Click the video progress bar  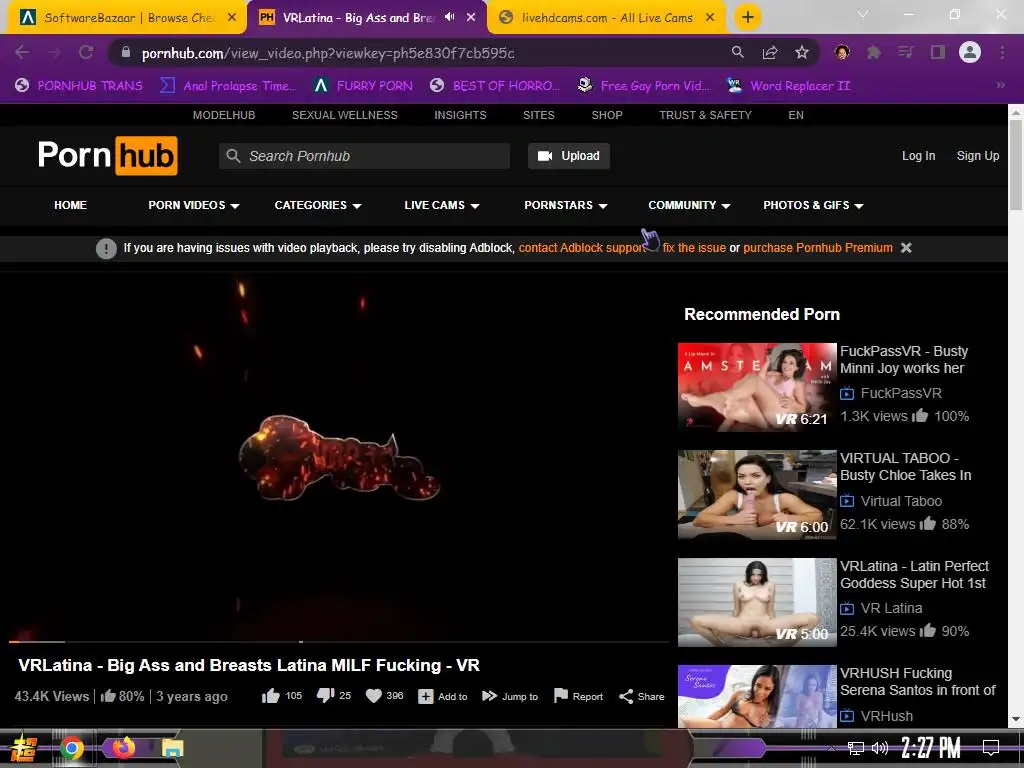[338, 642]
